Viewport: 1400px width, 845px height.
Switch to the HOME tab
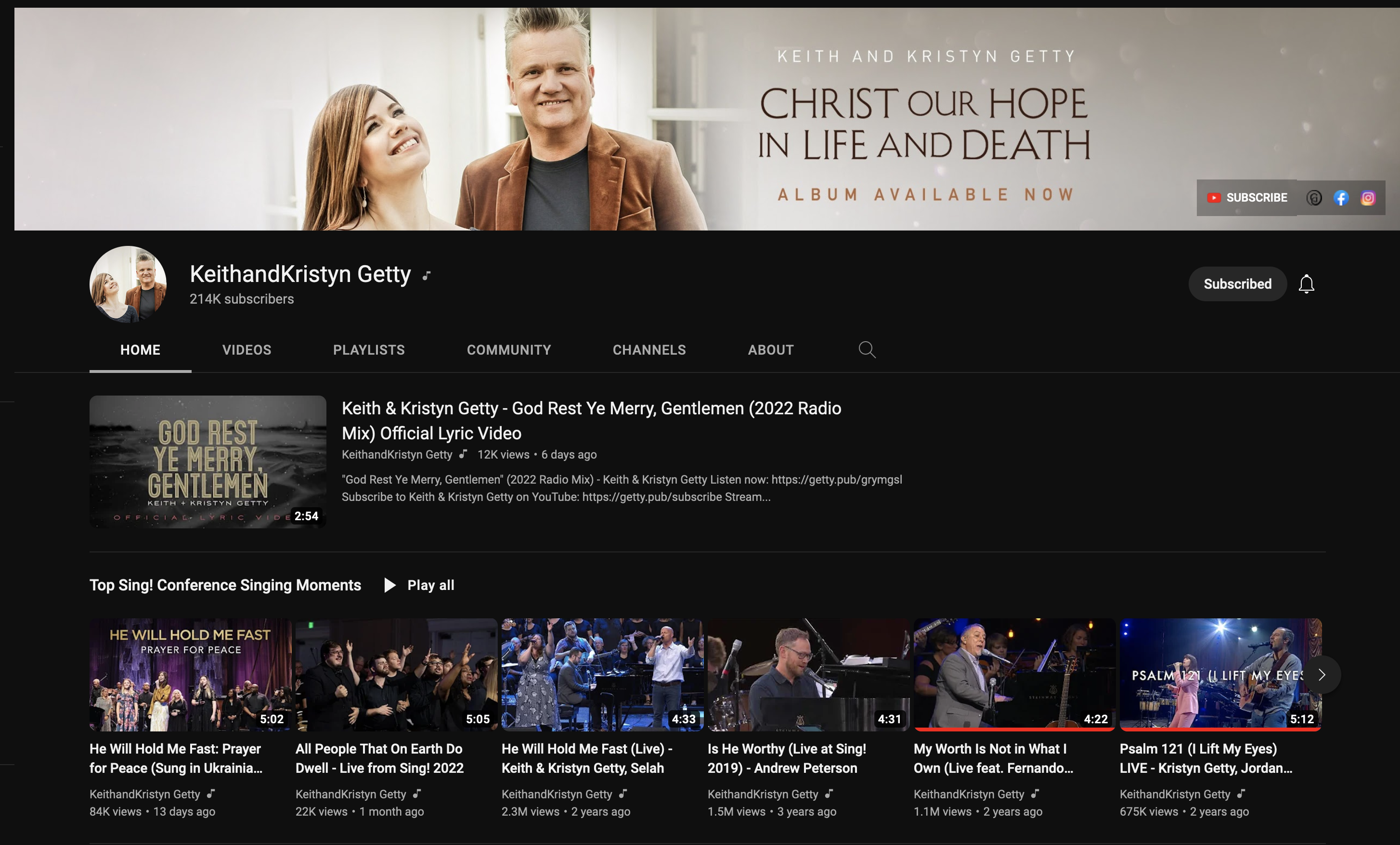141,350
